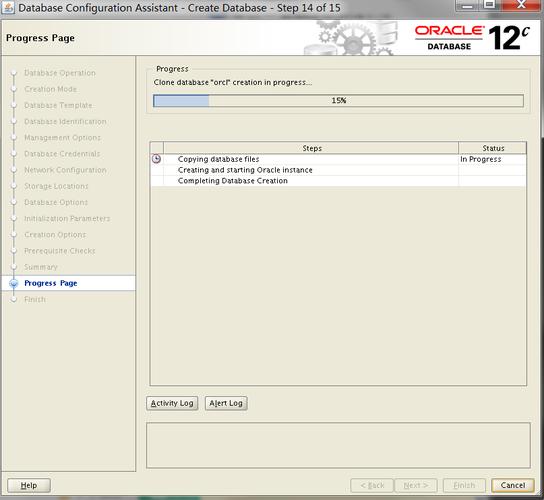Click the empty message box below the logs
Viewport: 544px width, 500px height.
click(338, 445)
